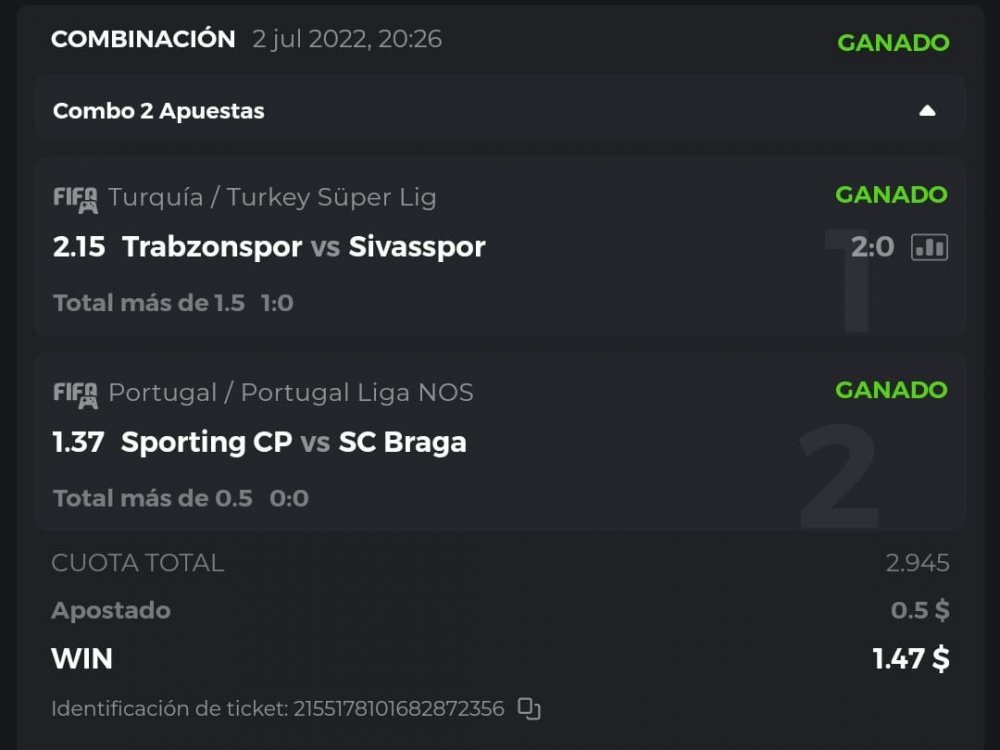The height and width of the screenshot is (750, 1000).
Task: Click the COMBINACIÓN title
Action: coord(143,39)
